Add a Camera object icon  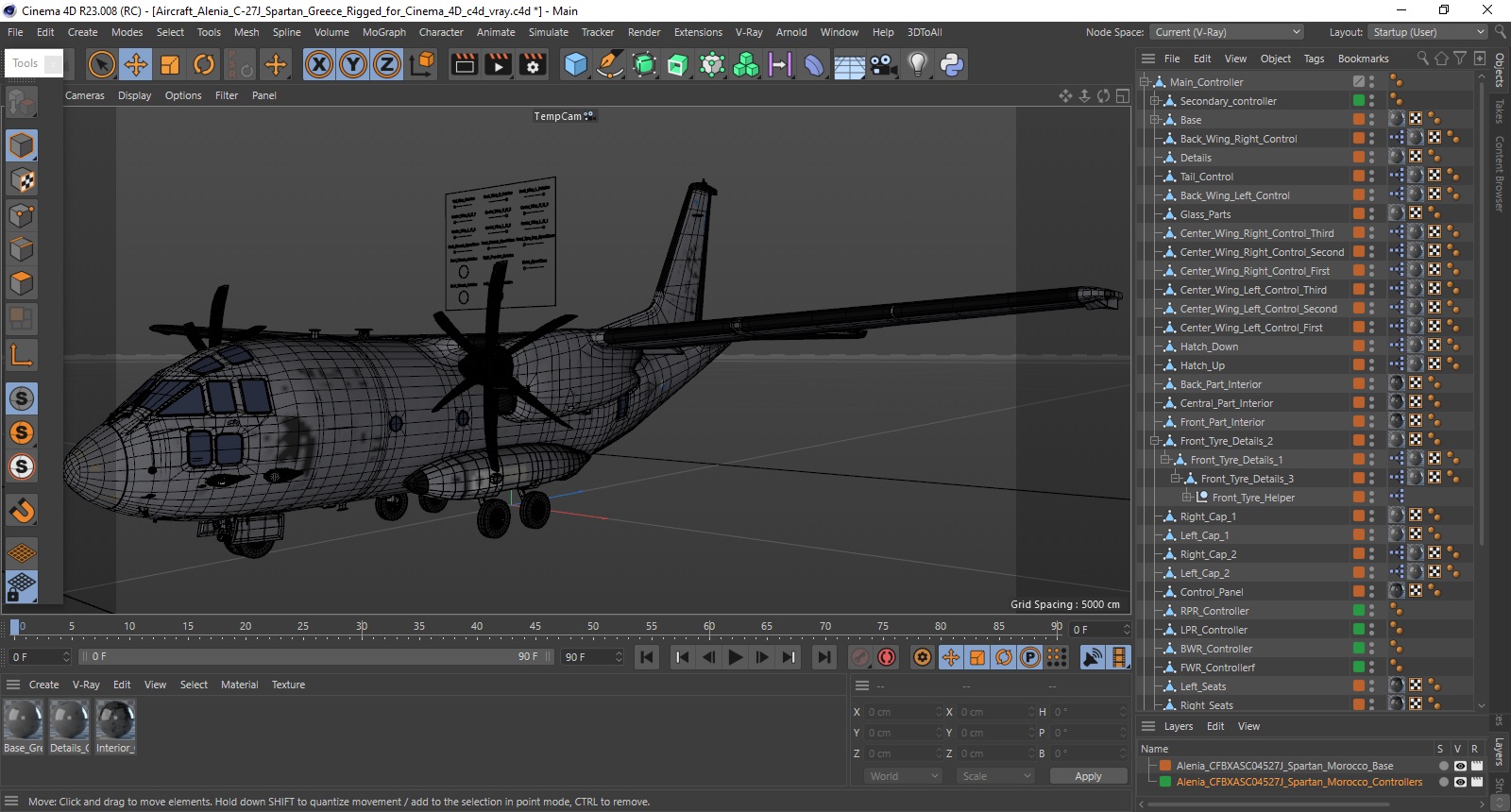(x=883, y=64)
